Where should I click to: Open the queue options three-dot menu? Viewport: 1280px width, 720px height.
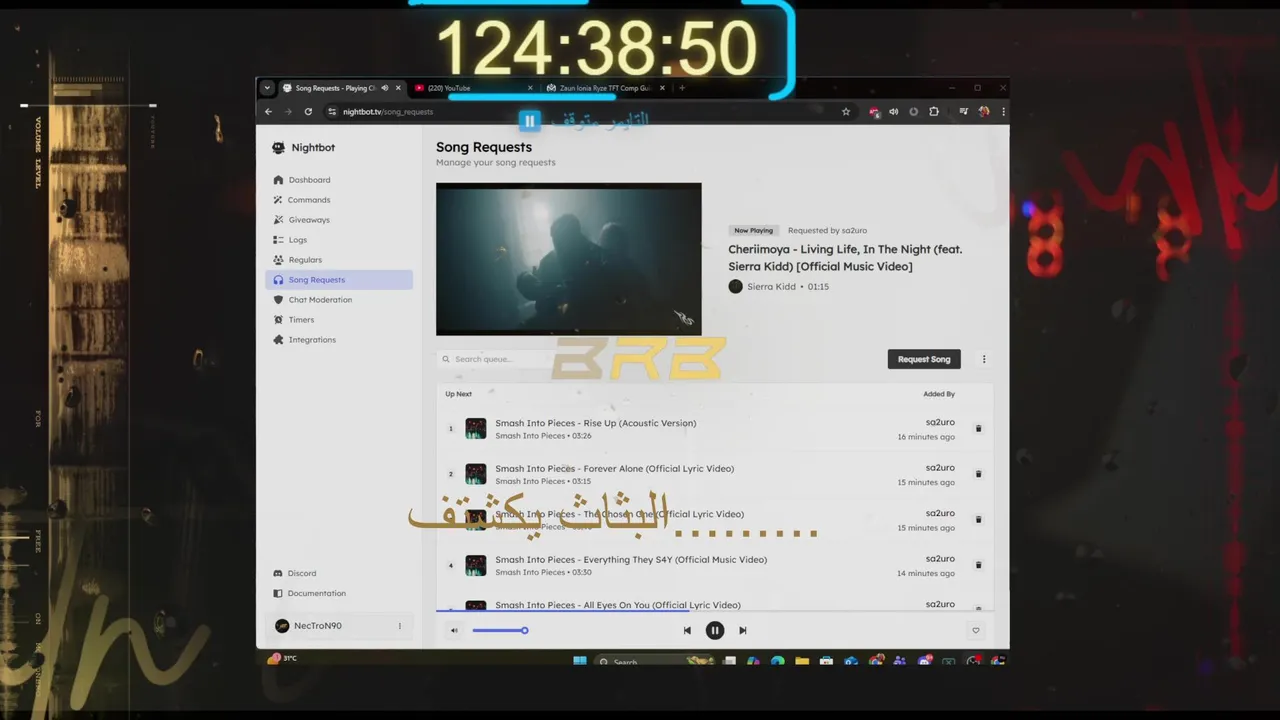pos(984,359)
